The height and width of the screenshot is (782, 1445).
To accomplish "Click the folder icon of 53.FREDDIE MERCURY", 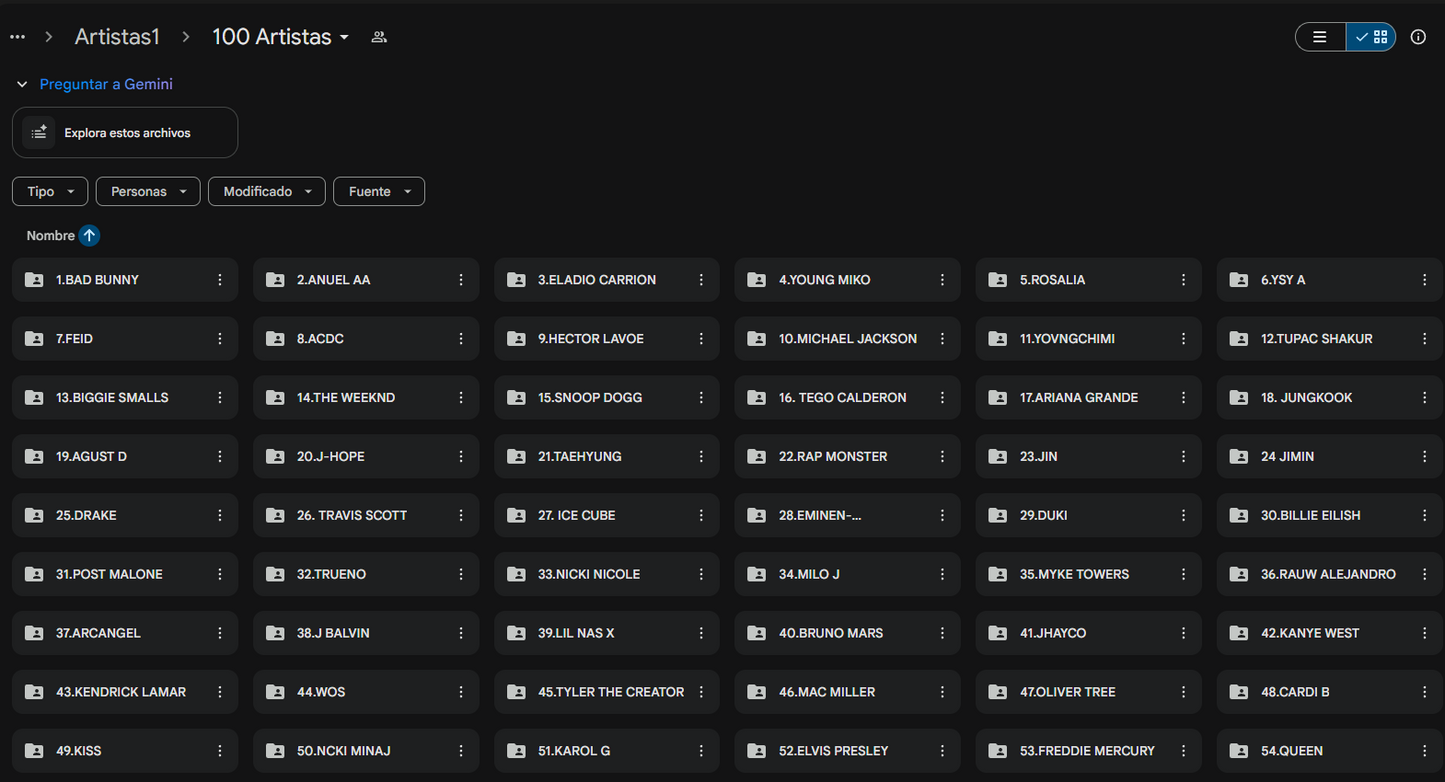I will tap(998, 752).
